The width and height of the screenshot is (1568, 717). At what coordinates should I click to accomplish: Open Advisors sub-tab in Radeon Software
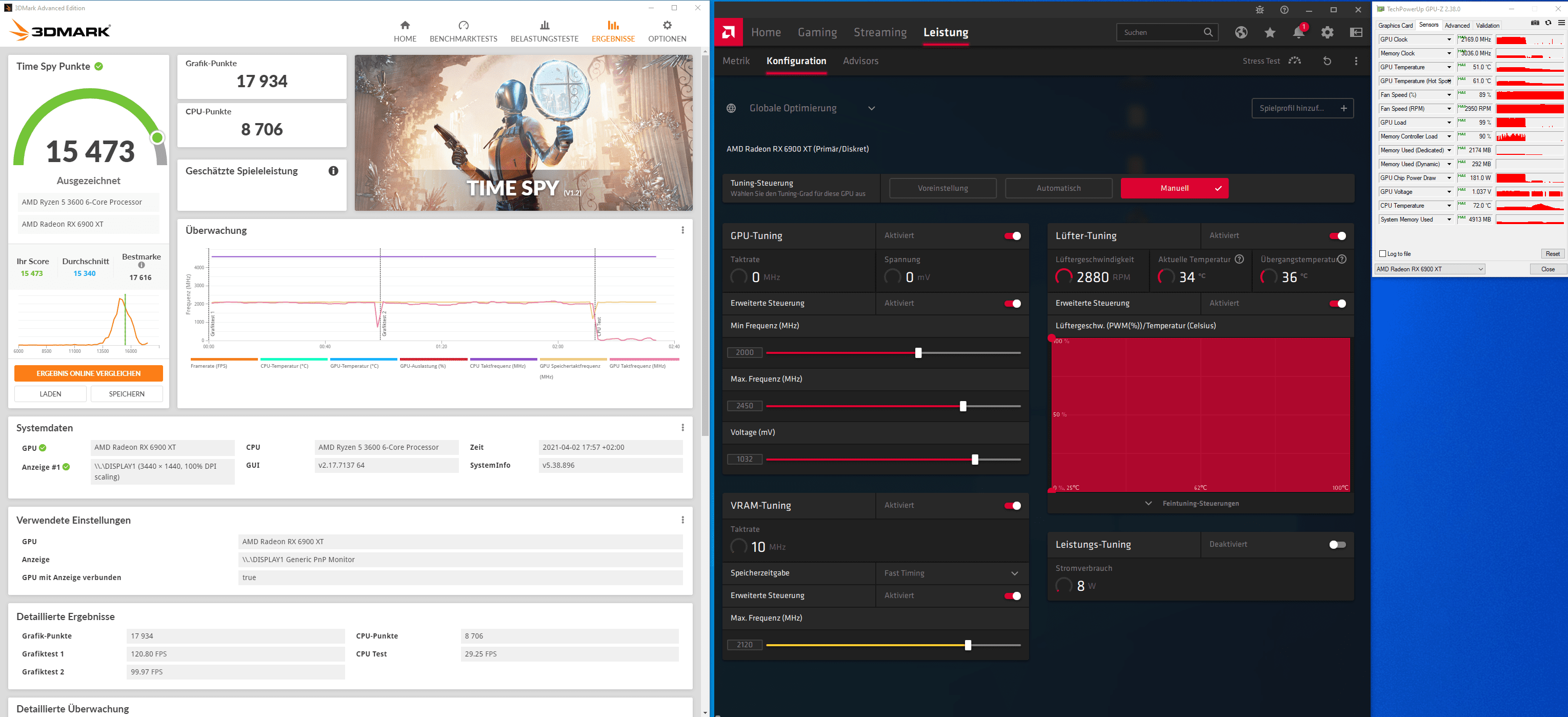click(x=860, y=61)
